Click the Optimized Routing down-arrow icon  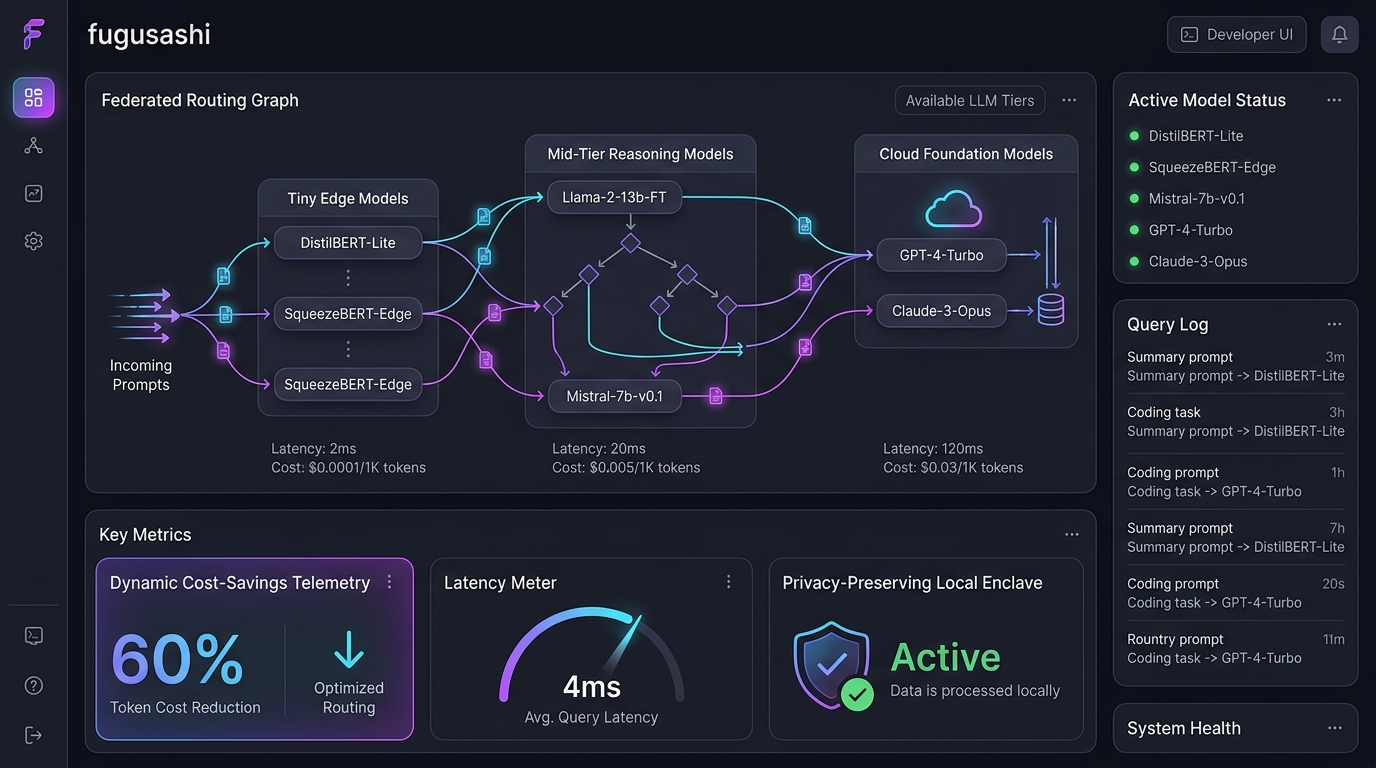tap(349, 649)
